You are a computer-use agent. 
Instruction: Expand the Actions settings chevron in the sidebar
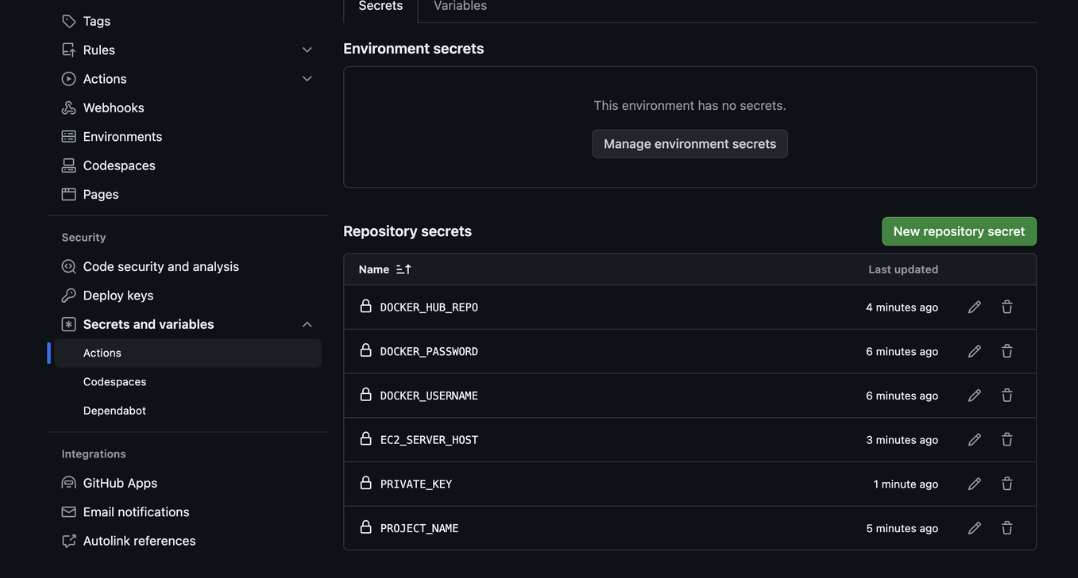(x=307, y=79)
